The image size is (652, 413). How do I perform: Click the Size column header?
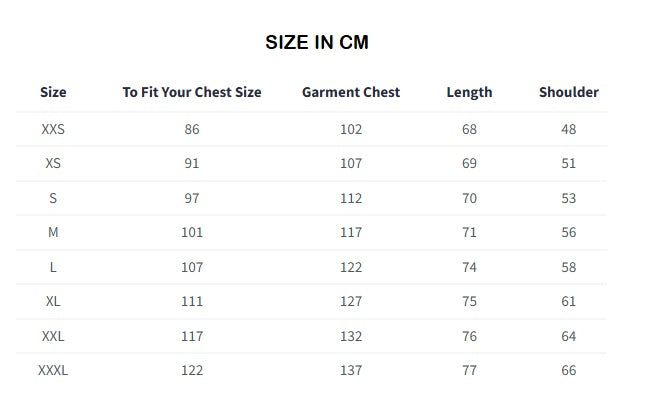[53, 92]
